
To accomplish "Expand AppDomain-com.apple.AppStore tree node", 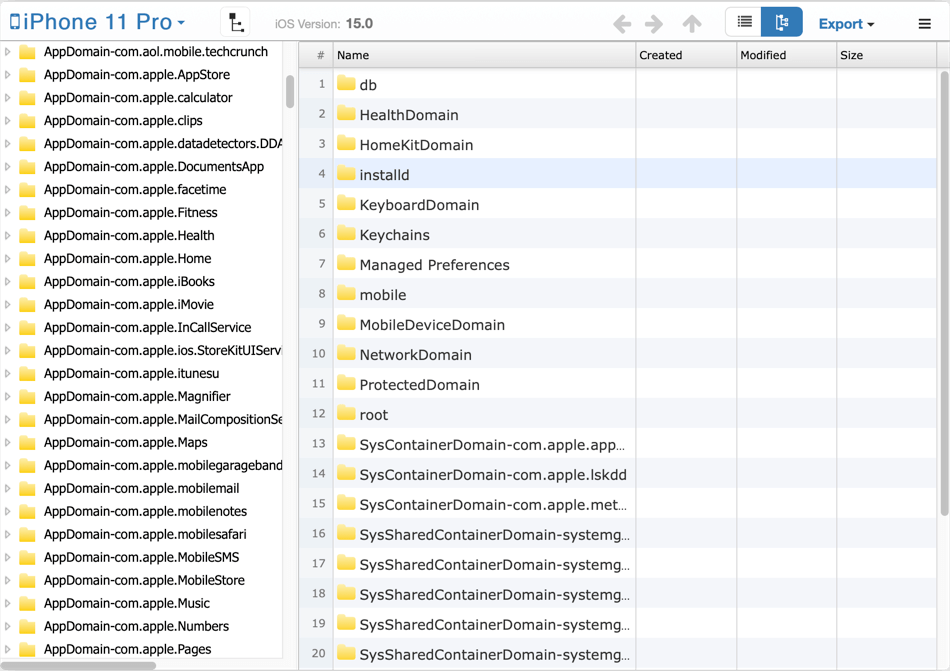I will click(x=7, y=75).
